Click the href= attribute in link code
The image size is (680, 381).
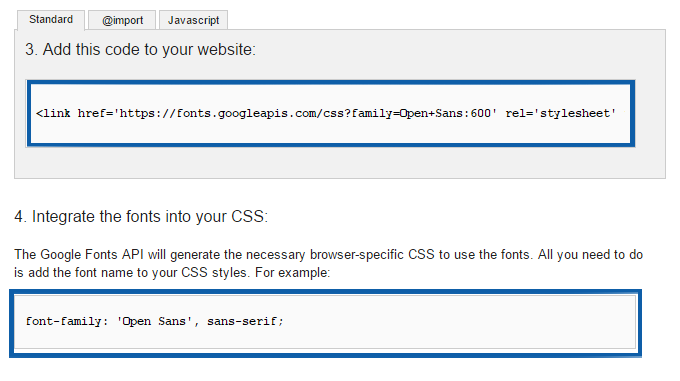coord(95,114)
